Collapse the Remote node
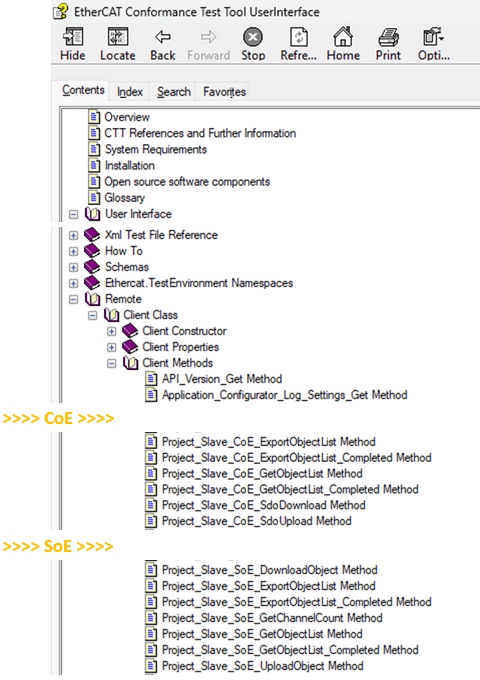This screenshot has height=680, width=480. click(x=74, y=299)
